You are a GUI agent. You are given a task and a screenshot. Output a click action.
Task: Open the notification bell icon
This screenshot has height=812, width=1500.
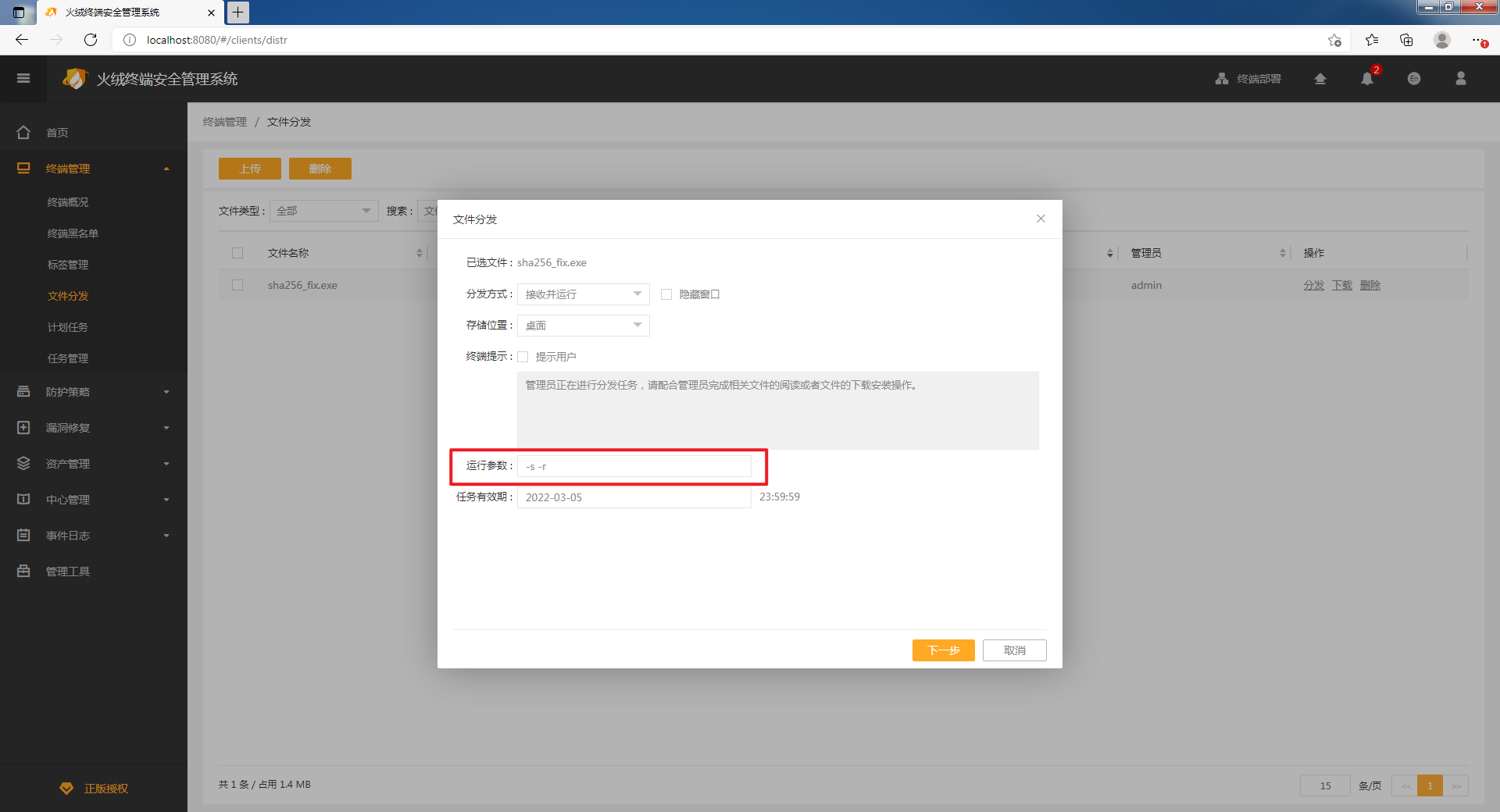pos(1367,79)
